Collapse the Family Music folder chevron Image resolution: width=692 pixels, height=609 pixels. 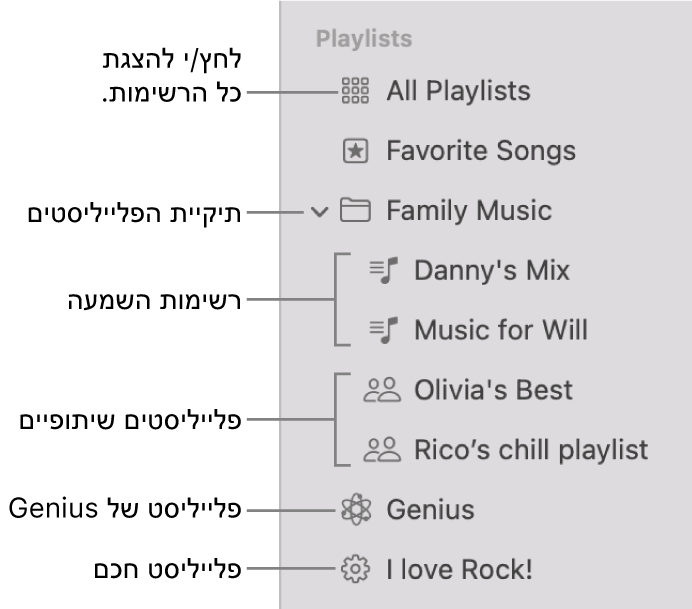pyautogui.click(x=319, y=211)
